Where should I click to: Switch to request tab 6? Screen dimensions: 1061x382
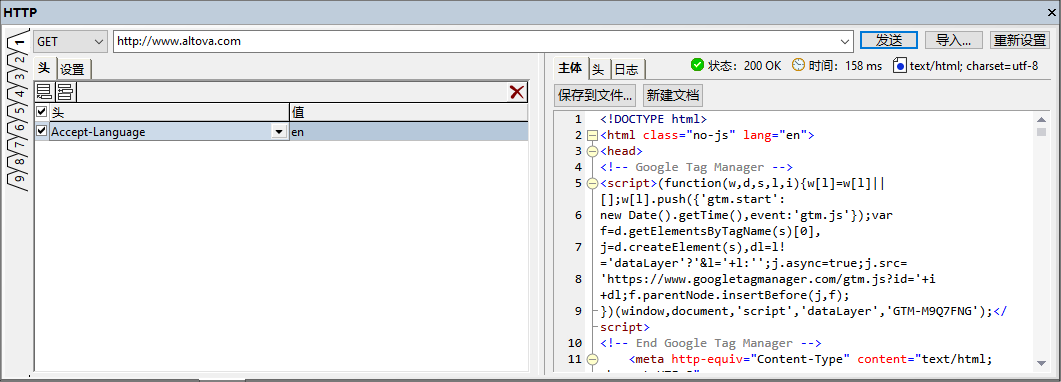click(20, 127)
